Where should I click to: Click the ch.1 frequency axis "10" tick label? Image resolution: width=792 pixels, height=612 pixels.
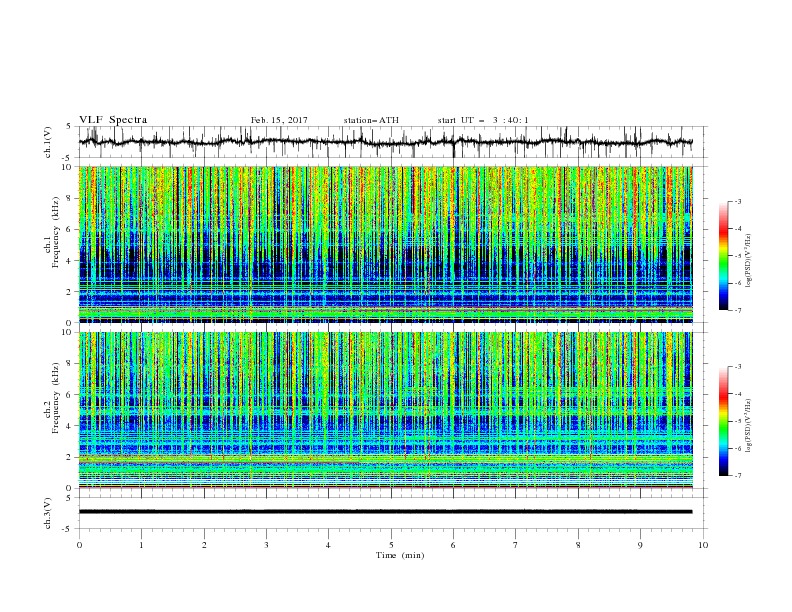tap(69, 167)
